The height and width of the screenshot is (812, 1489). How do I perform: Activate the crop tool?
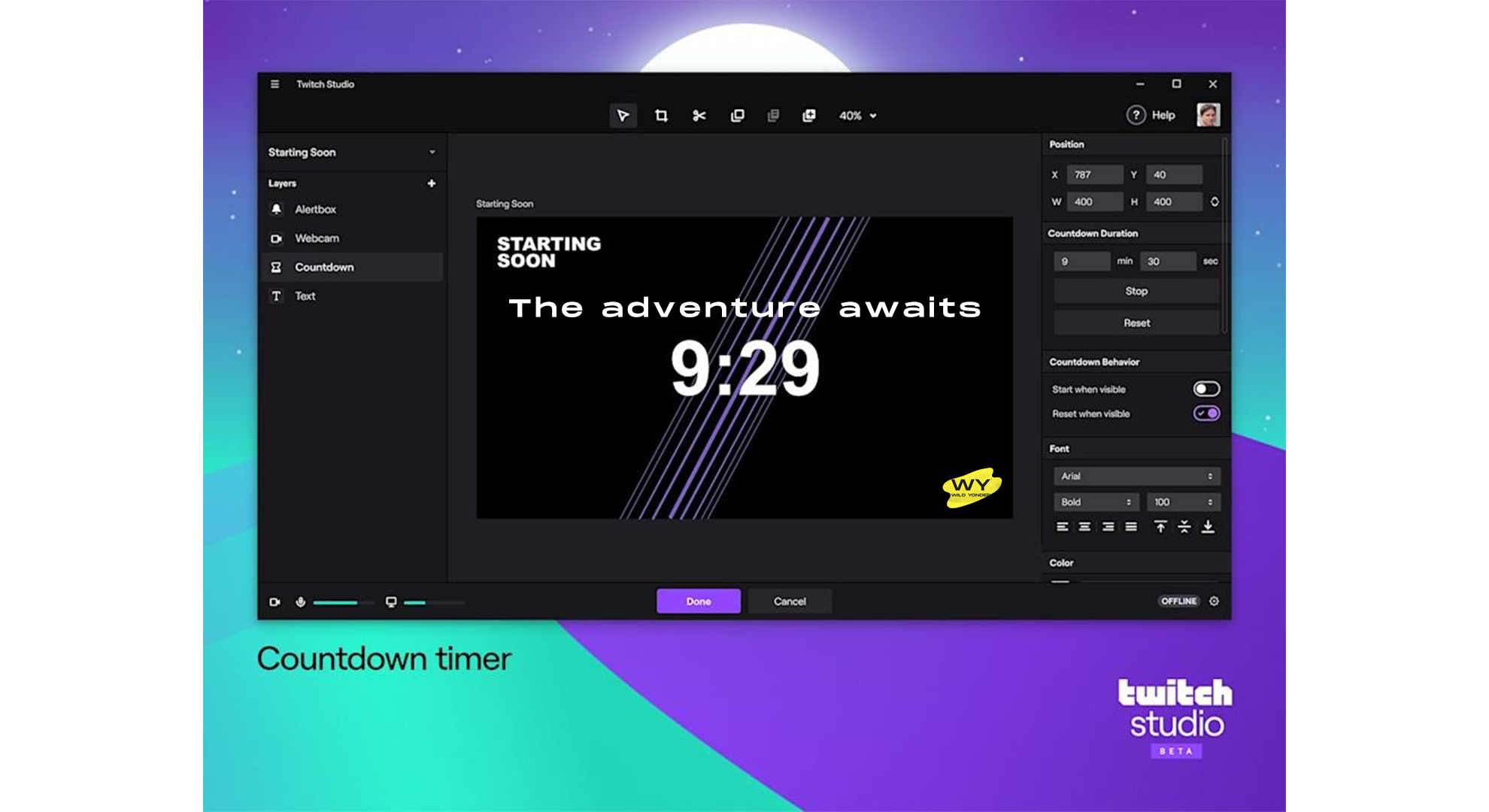[662, 116]
